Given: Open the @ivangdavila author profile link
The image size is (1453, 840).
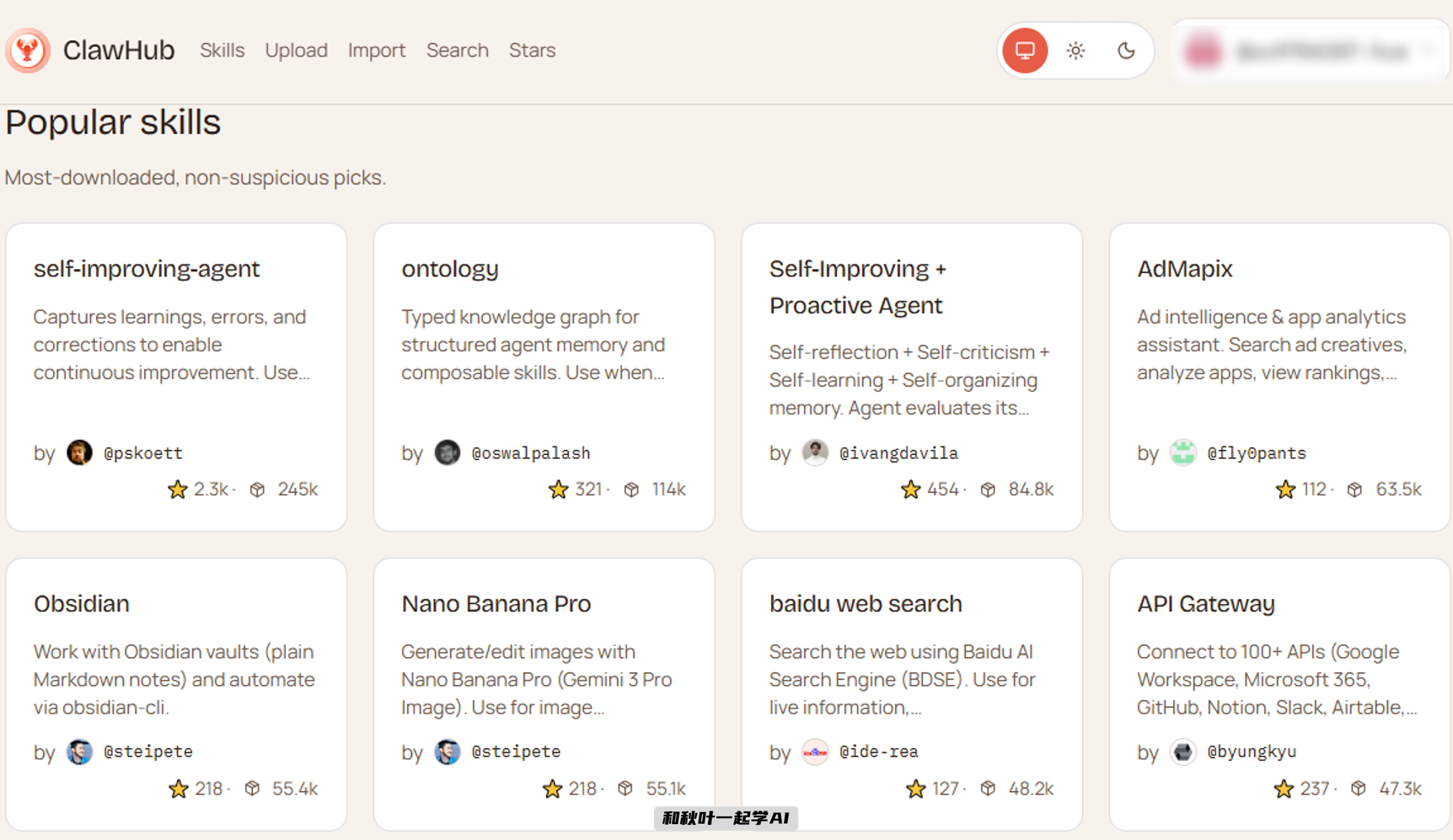Looking at the screenshot, I should [x=898, y=453].
